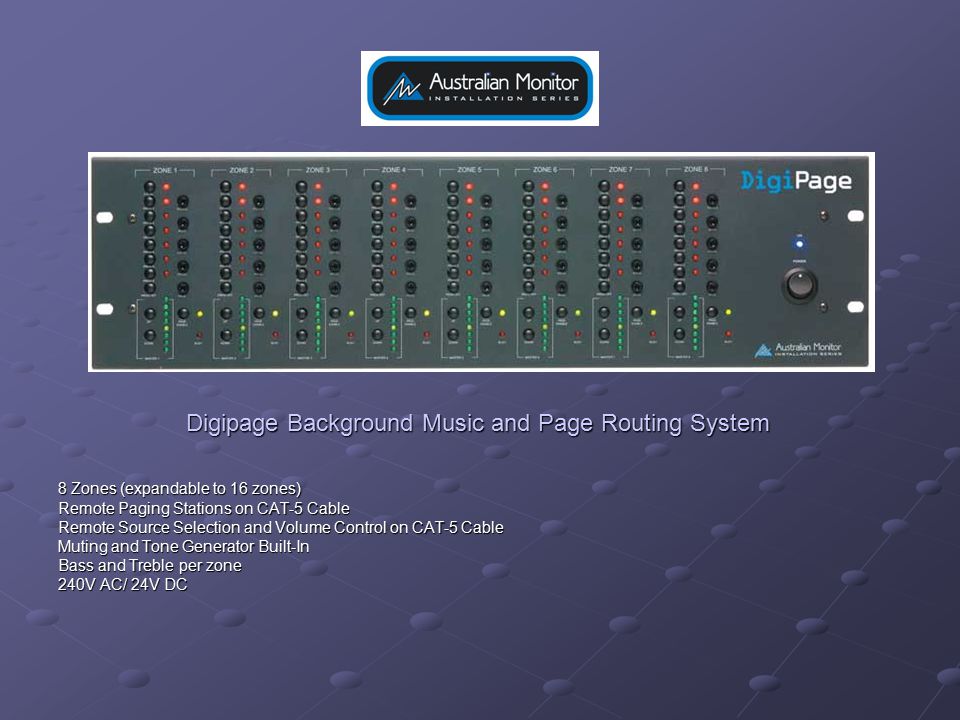Select the title 'Digipage Background Music and Page Routing System'
Viewport: 960px width, 720px height.
[x=478, y=423]
